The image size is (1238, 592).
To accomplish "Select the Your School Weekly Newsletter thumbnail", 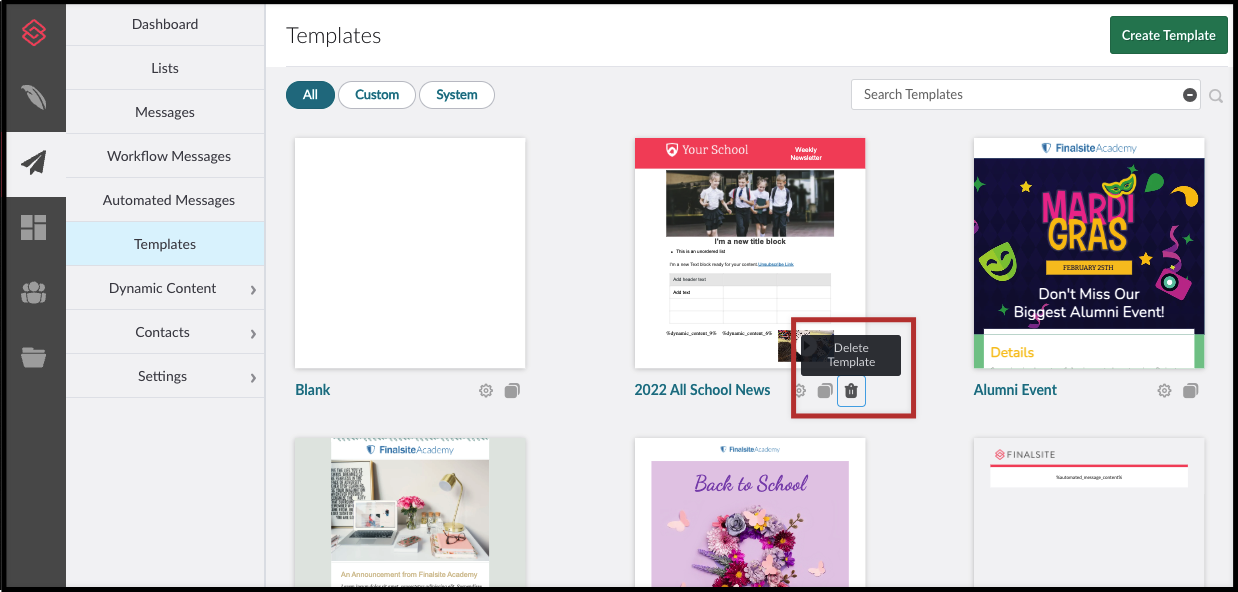I will click(750, 253).
